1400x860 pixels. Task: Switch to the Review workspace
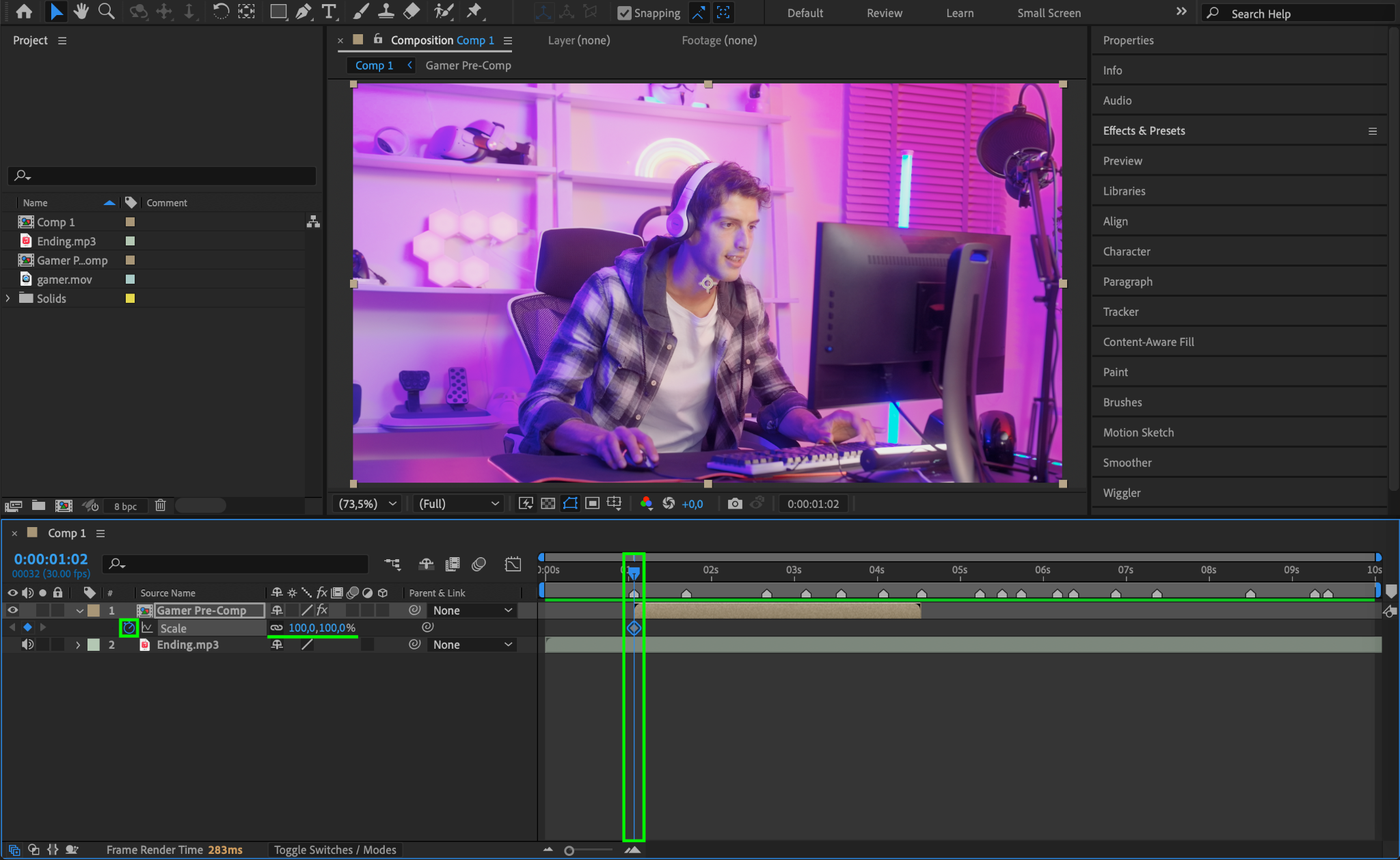[x=884, y=13]
